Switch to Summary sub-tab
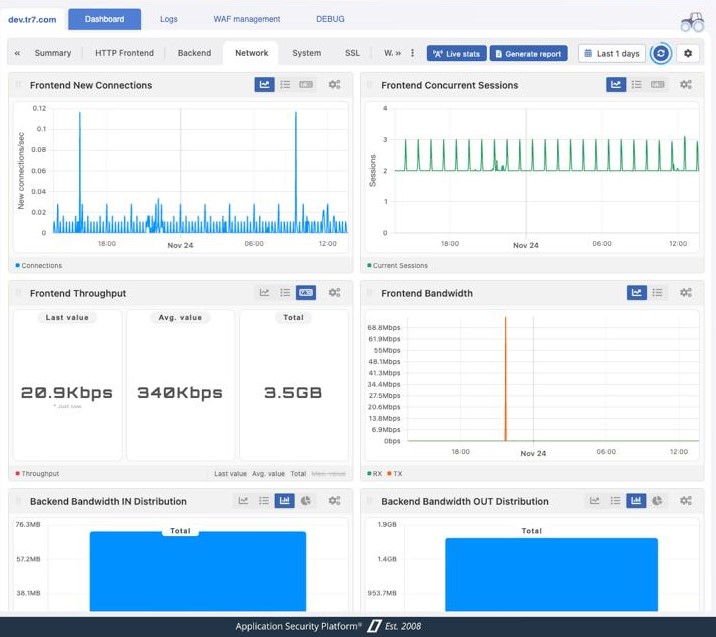The image size is (716, 637). [53, 53]
